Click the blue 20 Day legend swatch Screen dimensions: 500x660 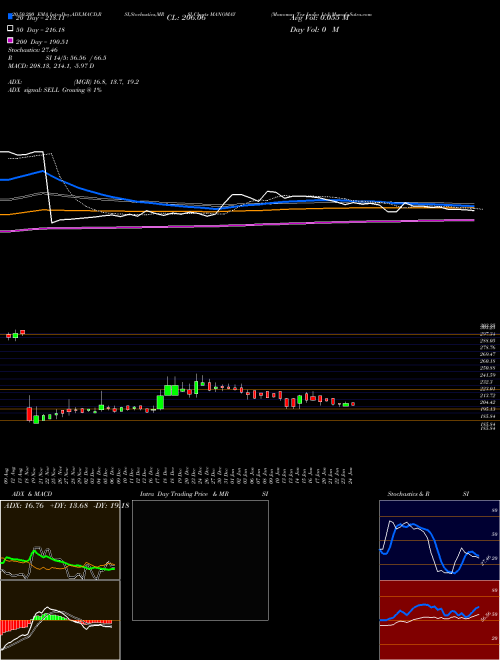(x=10, y=16)
